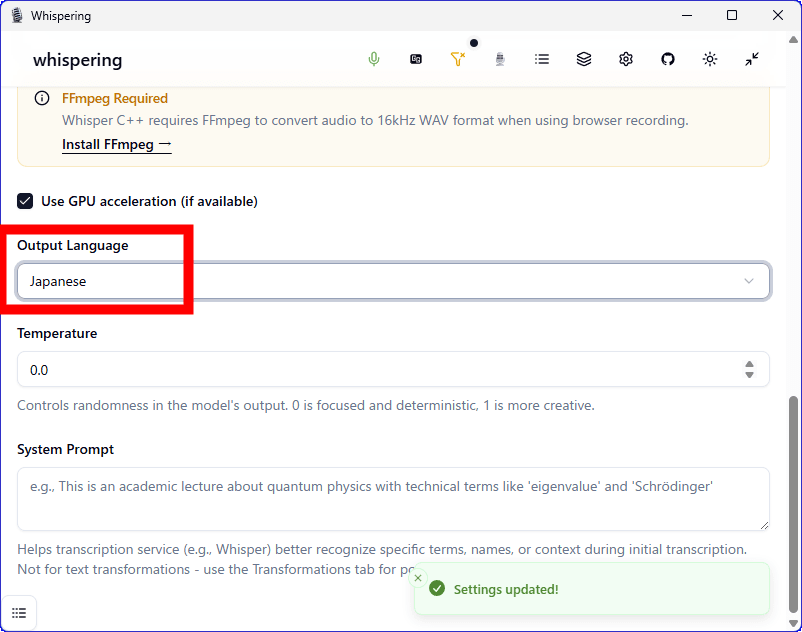This screenshot has width=802, height=632.
Task: Open the GitHub repository icon
Action: click(668, 59)
